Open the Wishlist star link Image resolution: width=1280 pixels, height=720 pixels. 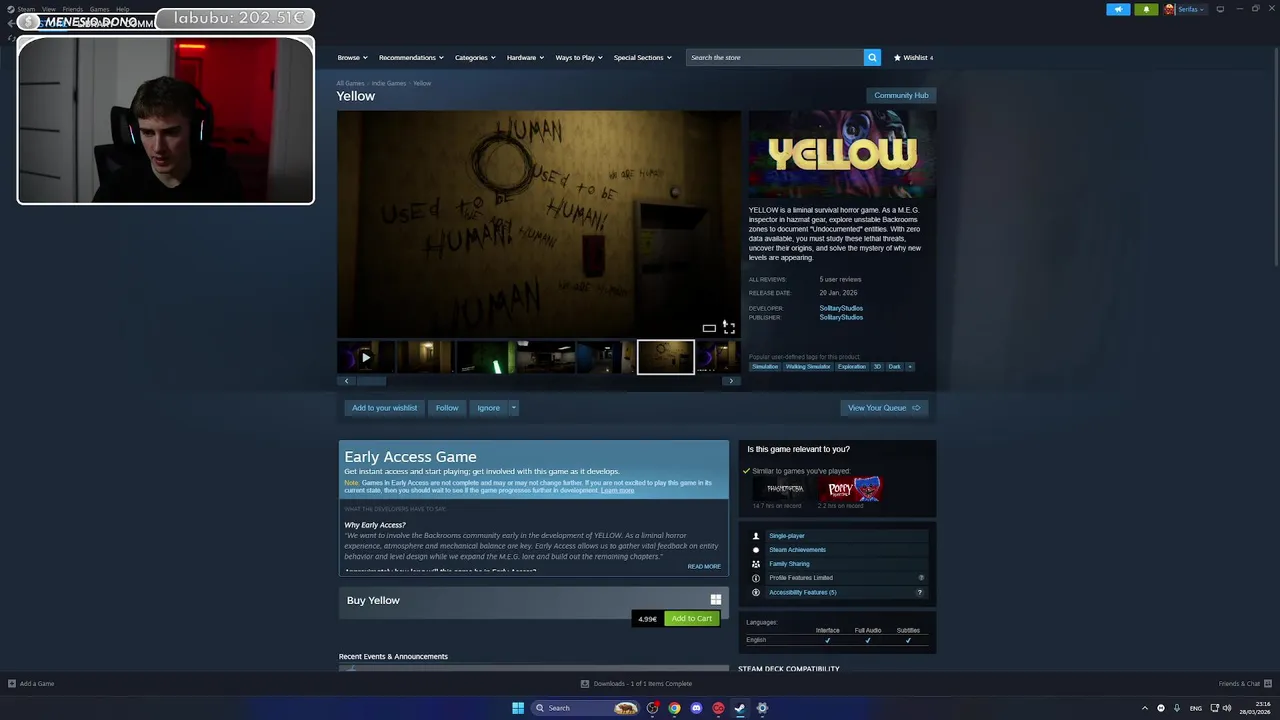tap(913, 57)
